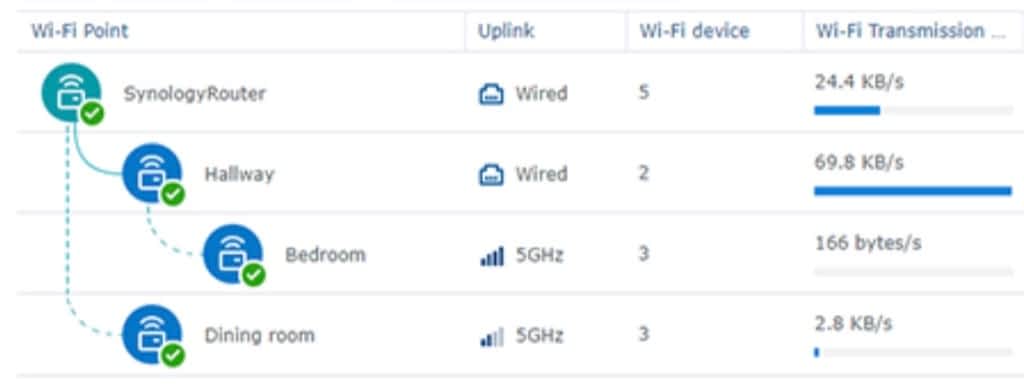Sort by the Wi-Fi Point column header
Screen dimensions: 1024x388
click(x=80, y=31)
